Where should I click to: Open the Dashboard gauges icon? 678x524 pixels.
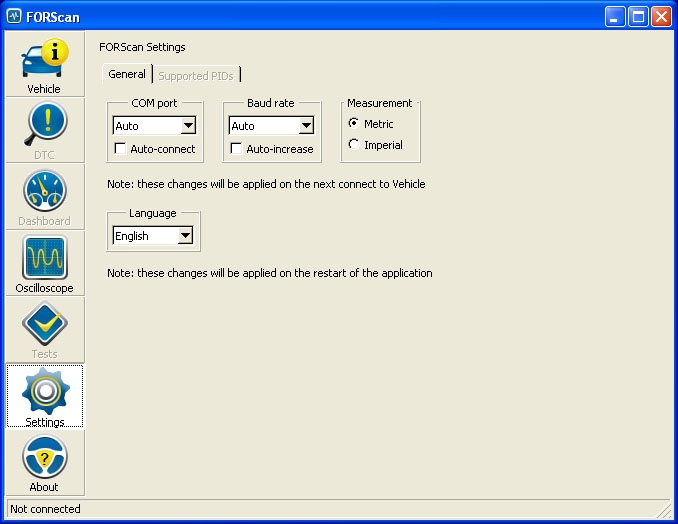[x=44, y=190]
